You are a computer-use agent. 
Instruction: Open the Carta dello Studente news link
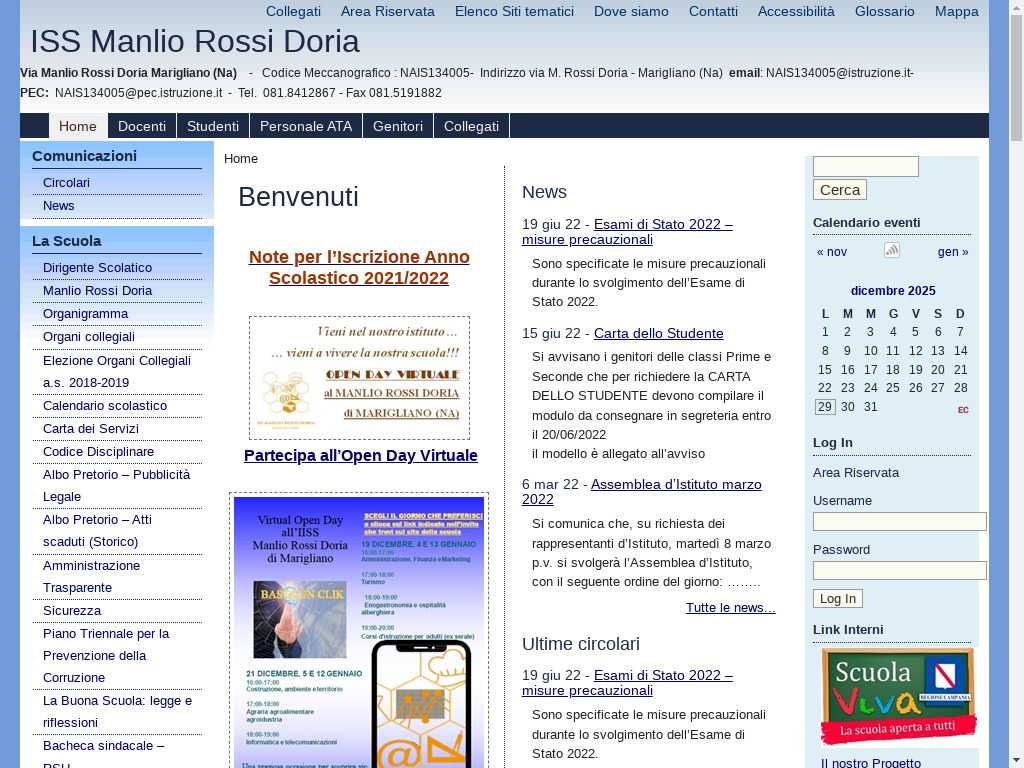click(x=658, y=333)
